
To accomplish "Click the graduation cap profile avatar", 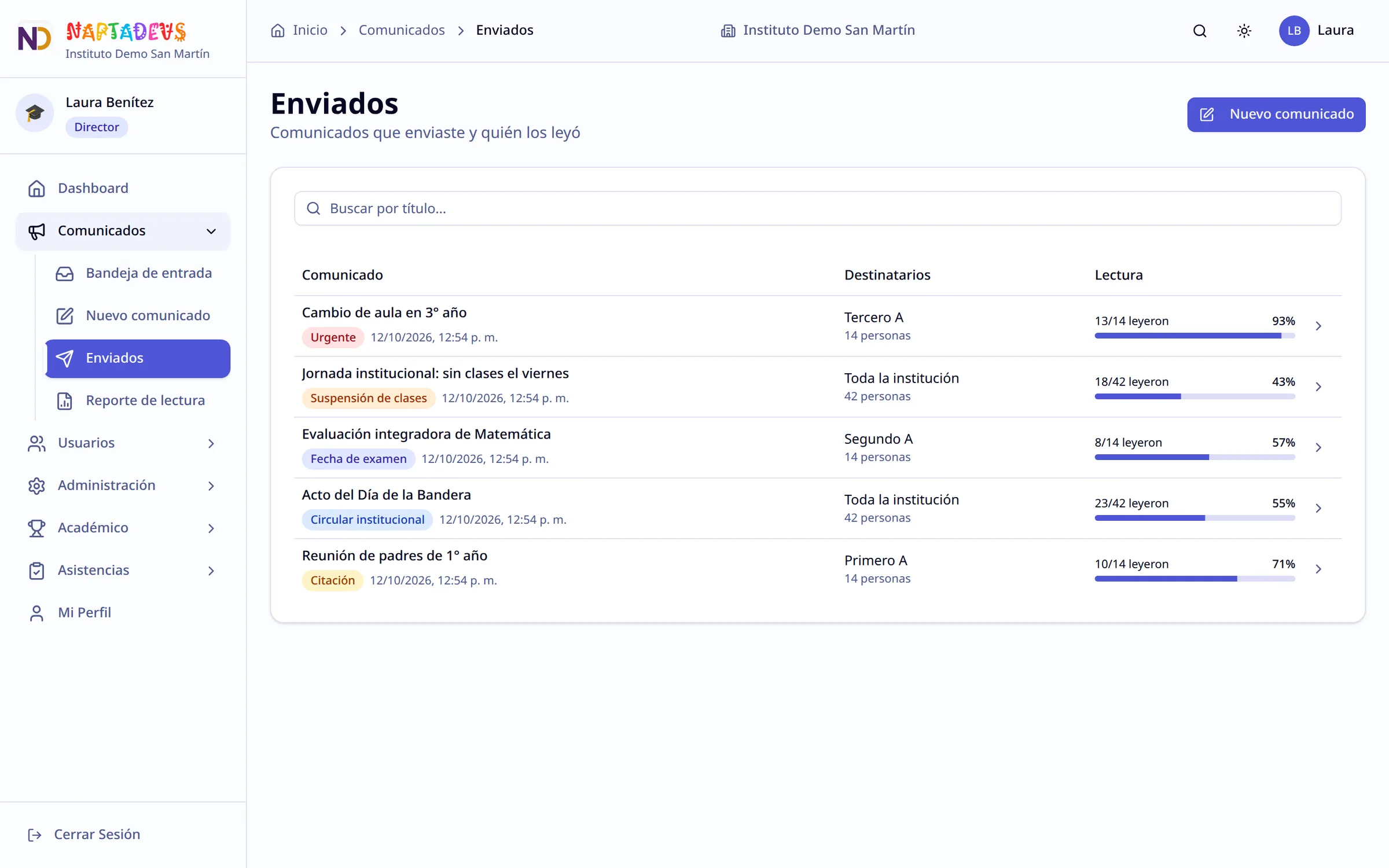I will (x=35, y=113).
